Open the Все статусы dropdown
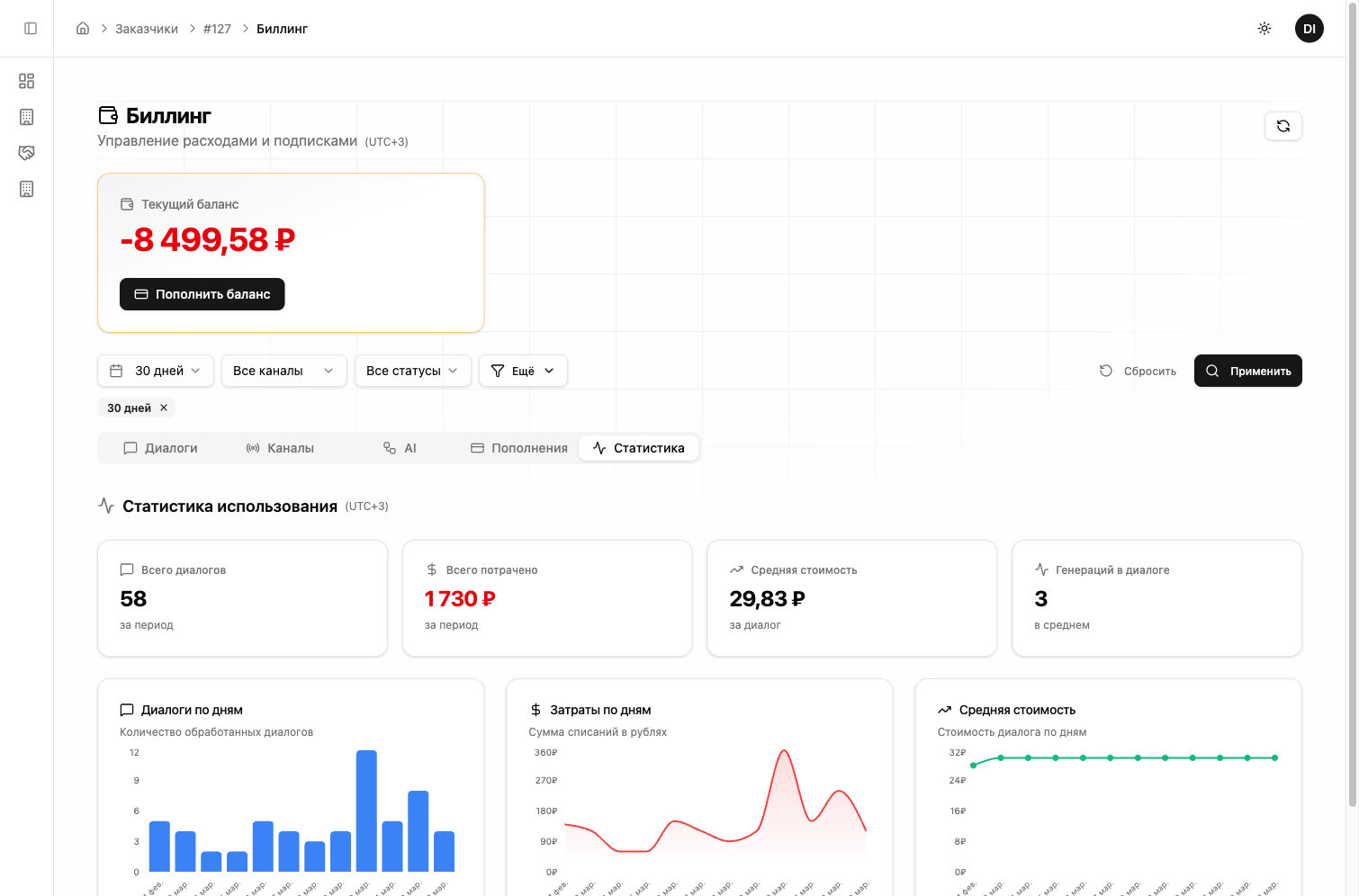The width and height of the screenshot is (1359, 896). [x=412, y=371]
